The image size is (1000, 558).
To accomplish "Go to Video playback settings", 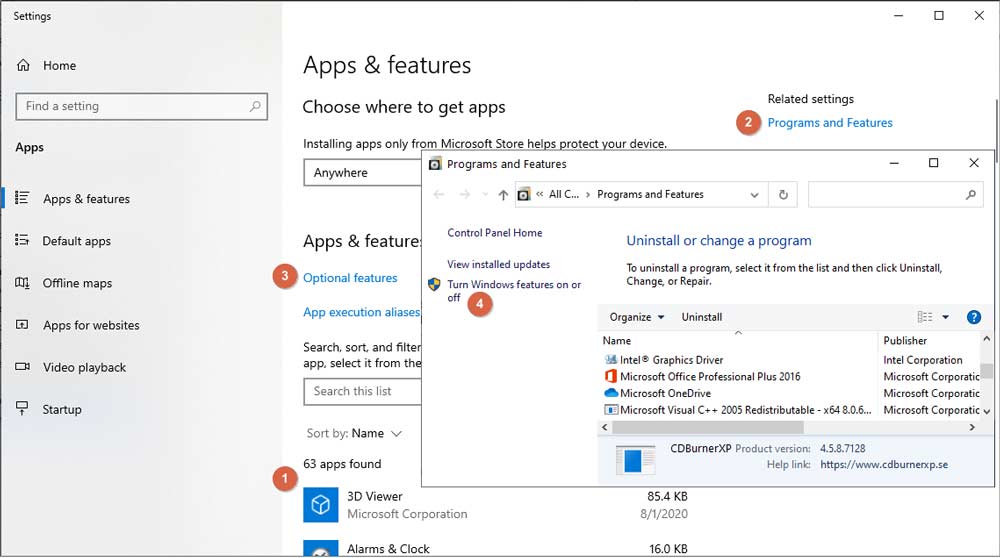I will coord(84,367).
